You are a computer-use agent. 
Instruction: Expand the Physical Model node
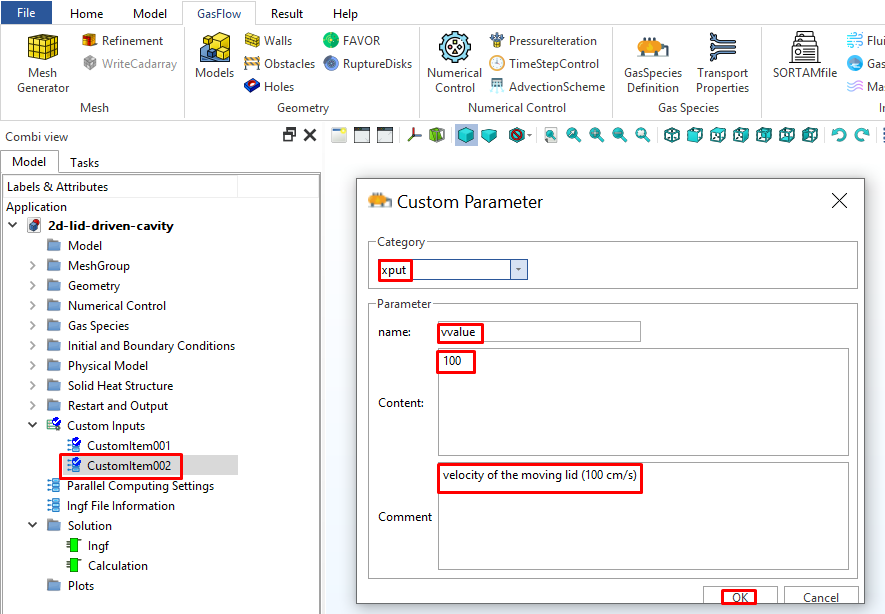[x=32, y=366]
